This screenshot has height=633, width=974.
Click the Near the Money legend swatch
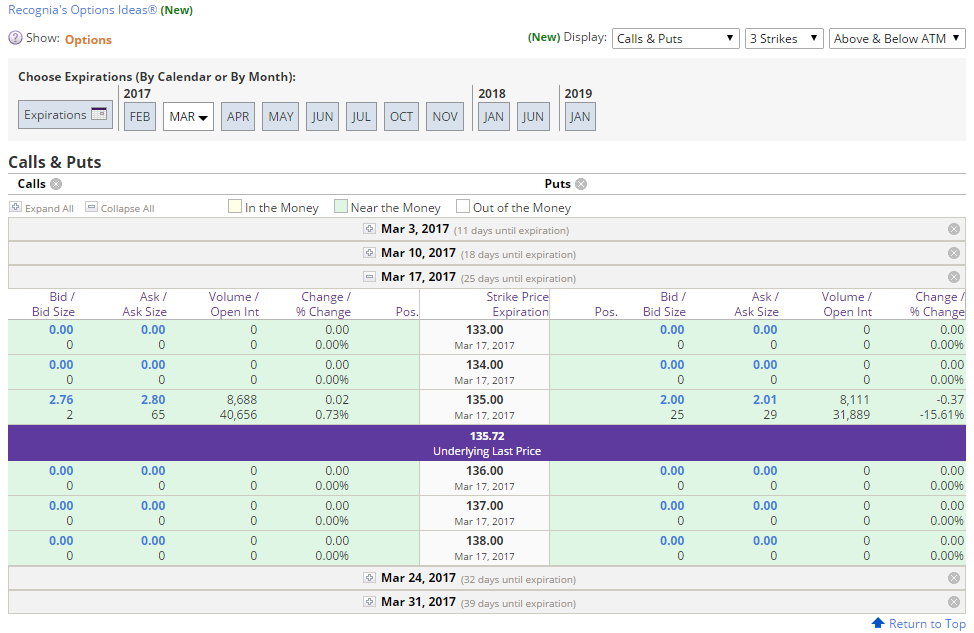(x=340, y=206)
